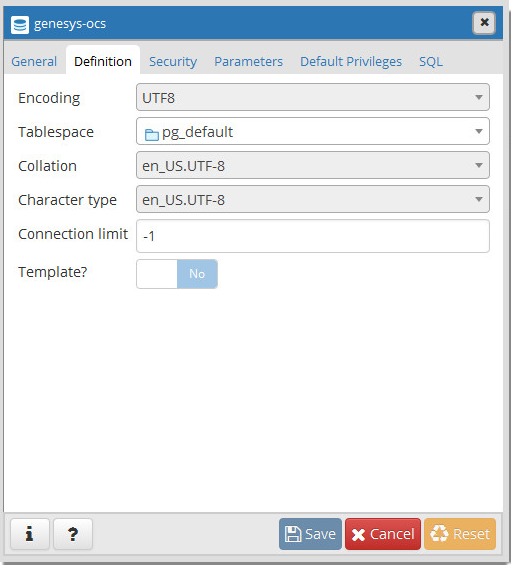Screen dimensions: 511x565
Task: Open the Default Privileges tab
Action: pyautogui.click(x=351, y=61)
